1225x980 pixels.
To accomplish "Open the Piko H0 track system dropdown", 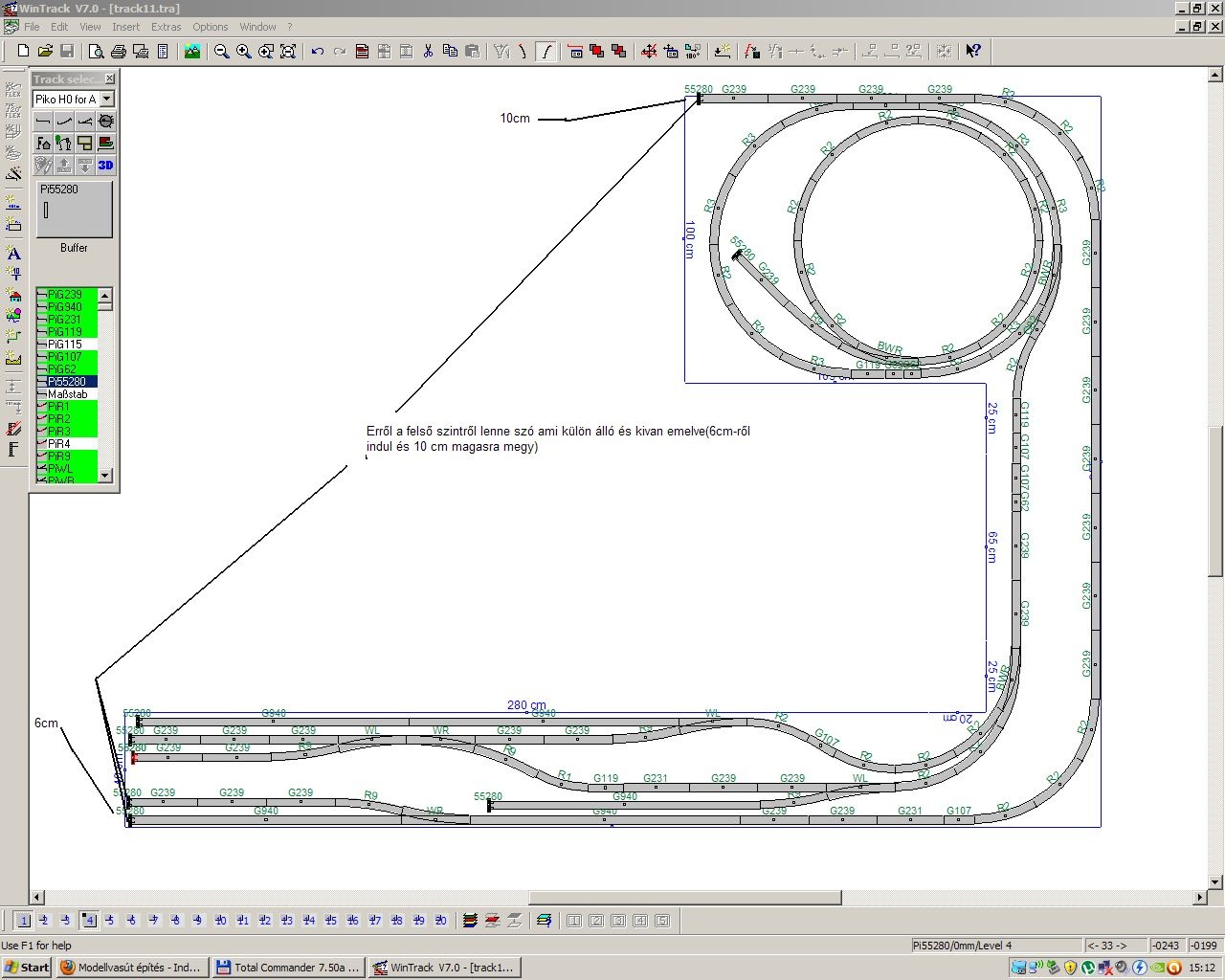I will tap(107, 99).
